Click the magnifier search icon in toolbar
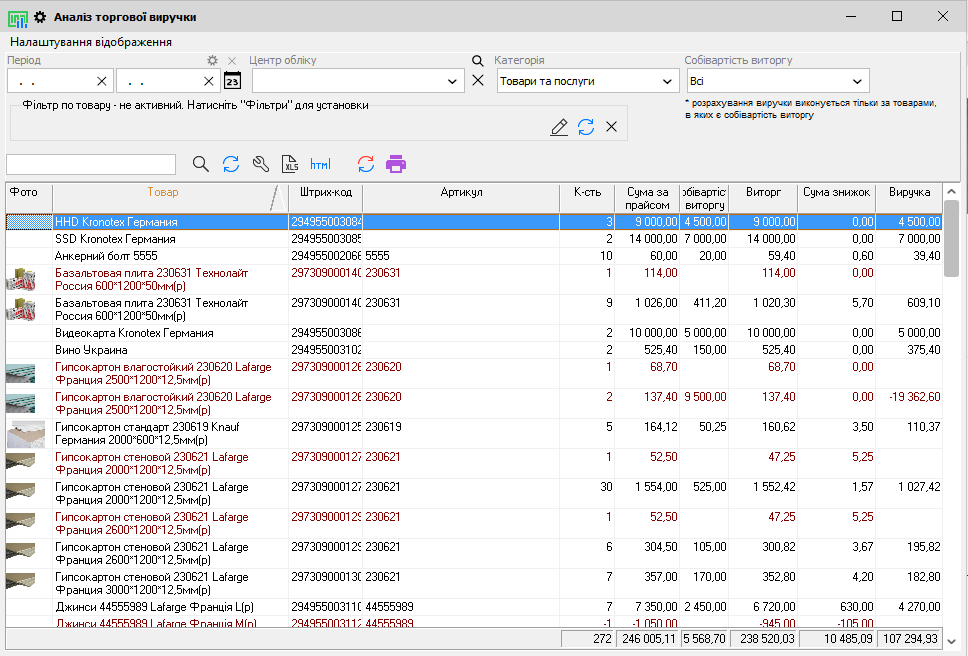Image resolution: width=968 pixels, height=656 pixels. (x=201, y=164)
